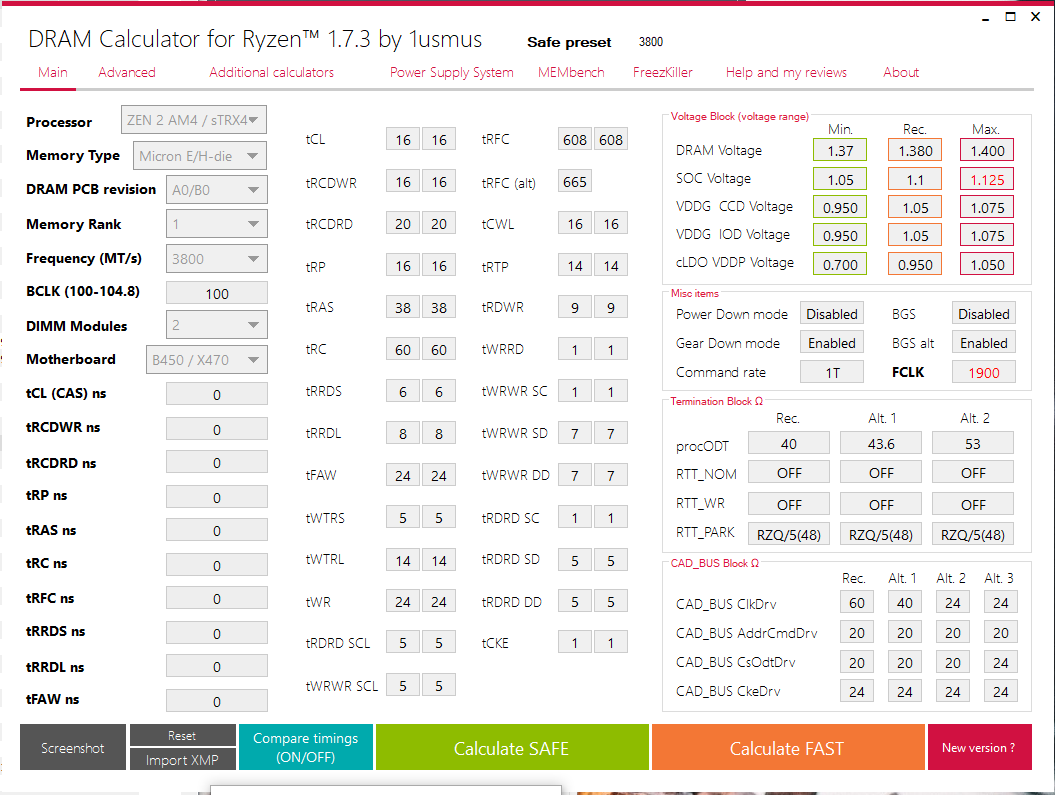Click the tRC ns input field
Viewport: 1055px width, 795px height.
217,565
